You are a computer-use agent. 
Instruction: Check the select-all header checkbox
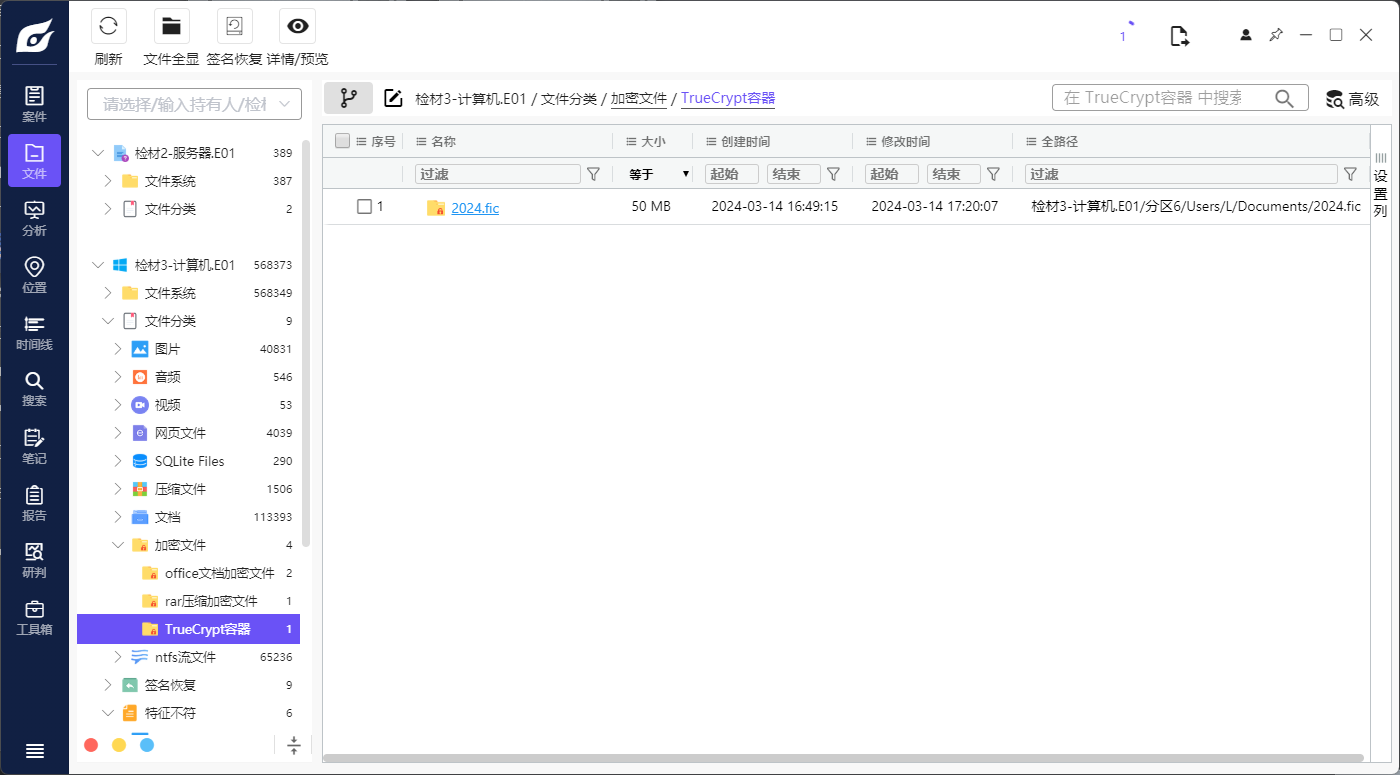(x=342, y=141)
